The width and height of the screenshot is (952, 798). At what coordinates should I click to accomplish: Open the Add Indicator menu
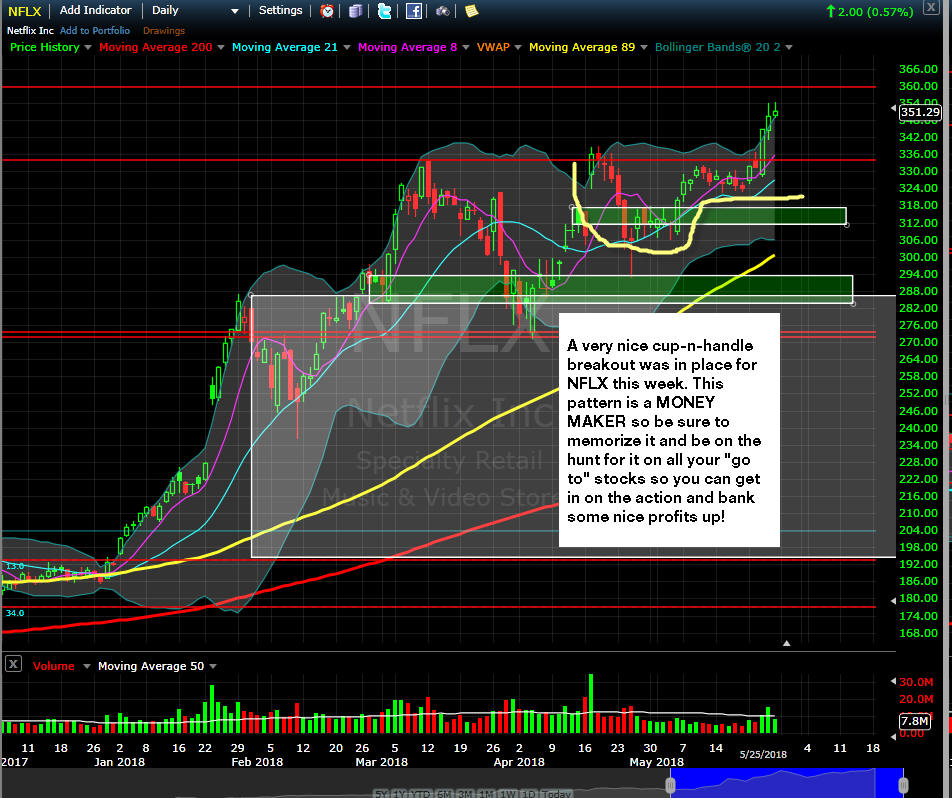95,10
